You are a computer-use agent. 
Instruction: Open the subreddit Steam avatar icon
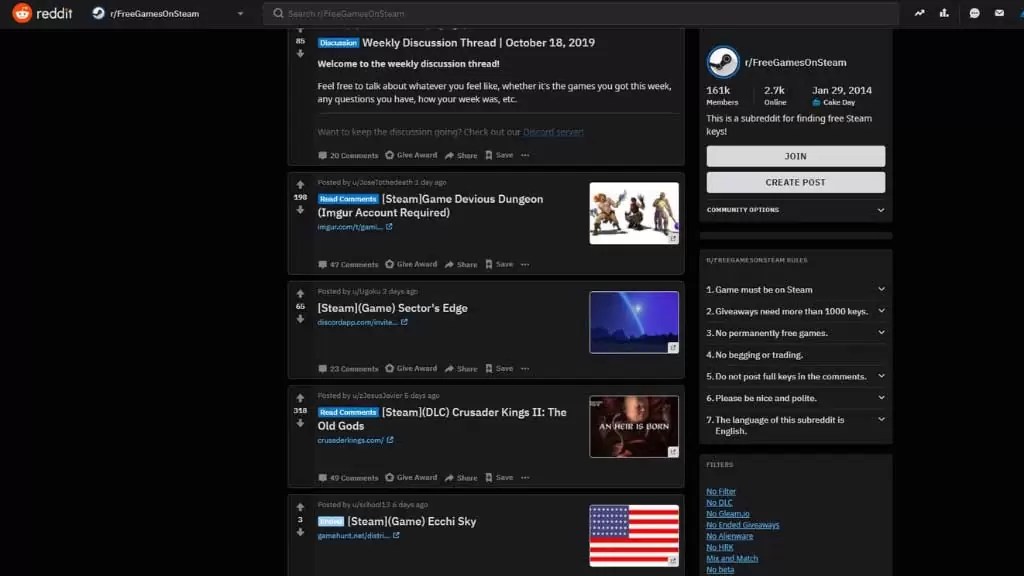[723, 63]
